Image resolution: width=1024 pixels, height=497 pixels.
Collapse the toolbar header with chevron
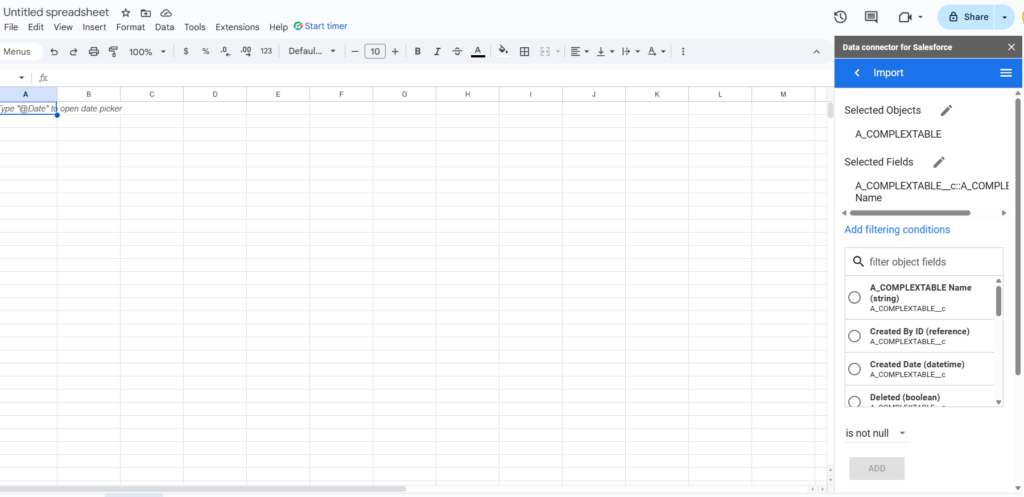tap(816, 52)
